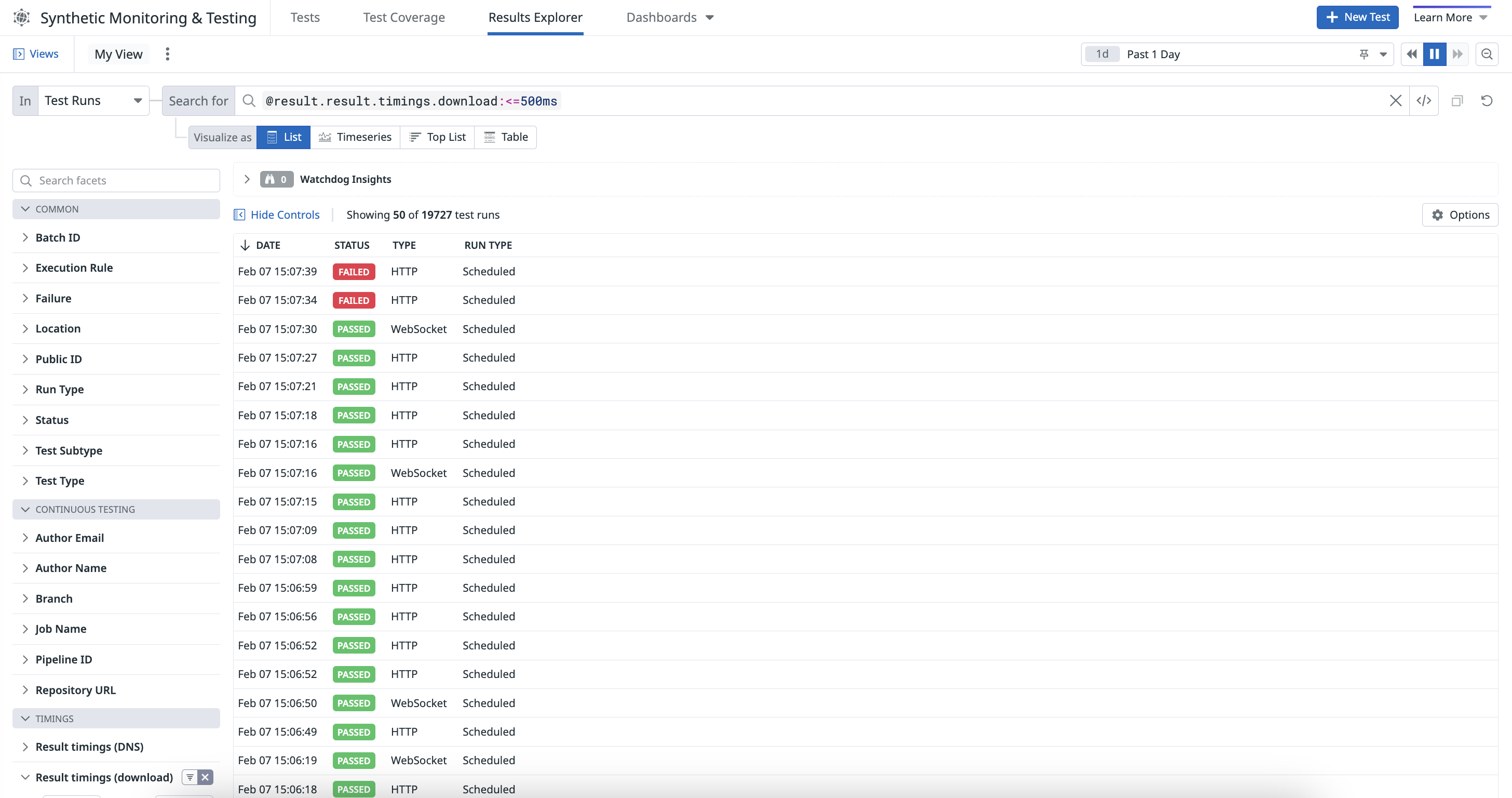1512x798 pixels.
Task: Open My View options menu (three dots)
Action: [x=167, y=54]
